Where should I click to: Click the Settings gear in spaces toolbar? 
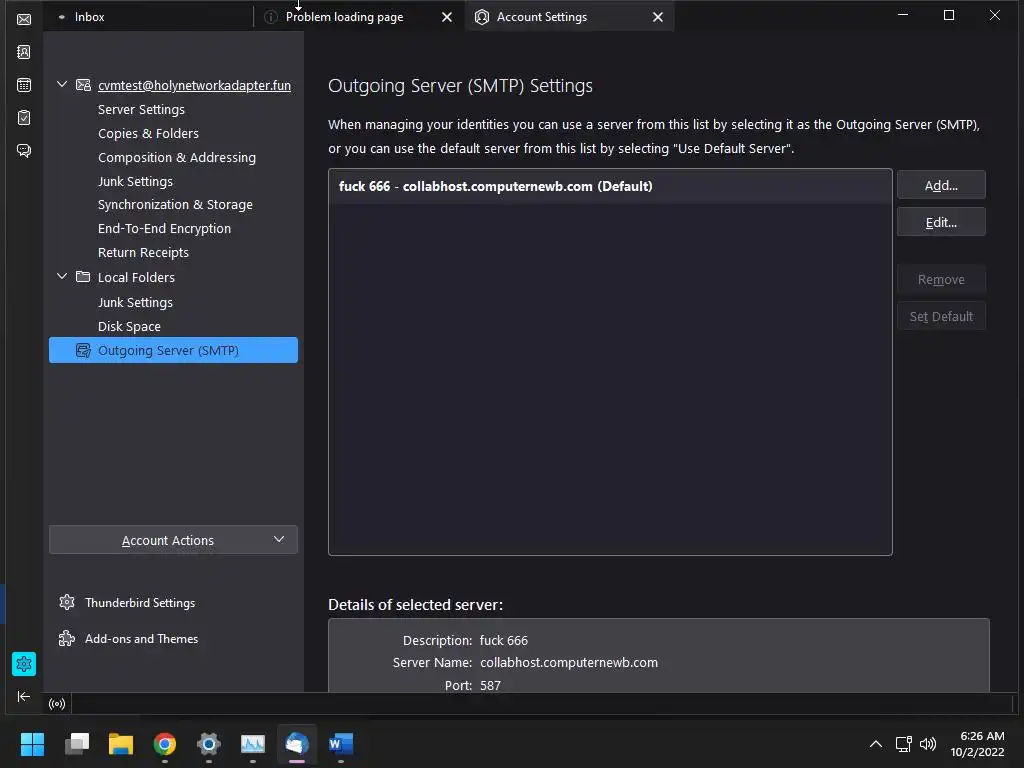coord(24,664)
